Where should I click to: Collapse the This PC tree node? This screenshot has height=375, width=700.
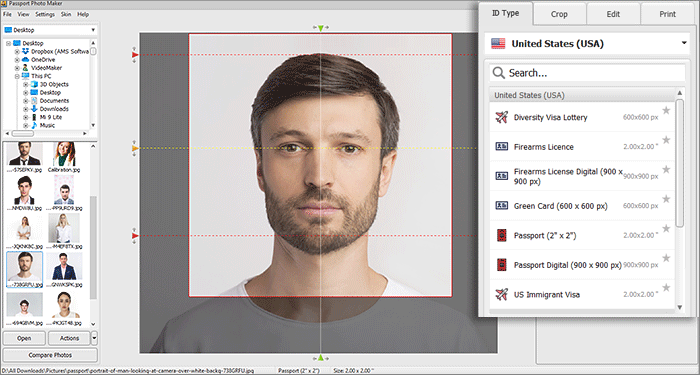17,76
